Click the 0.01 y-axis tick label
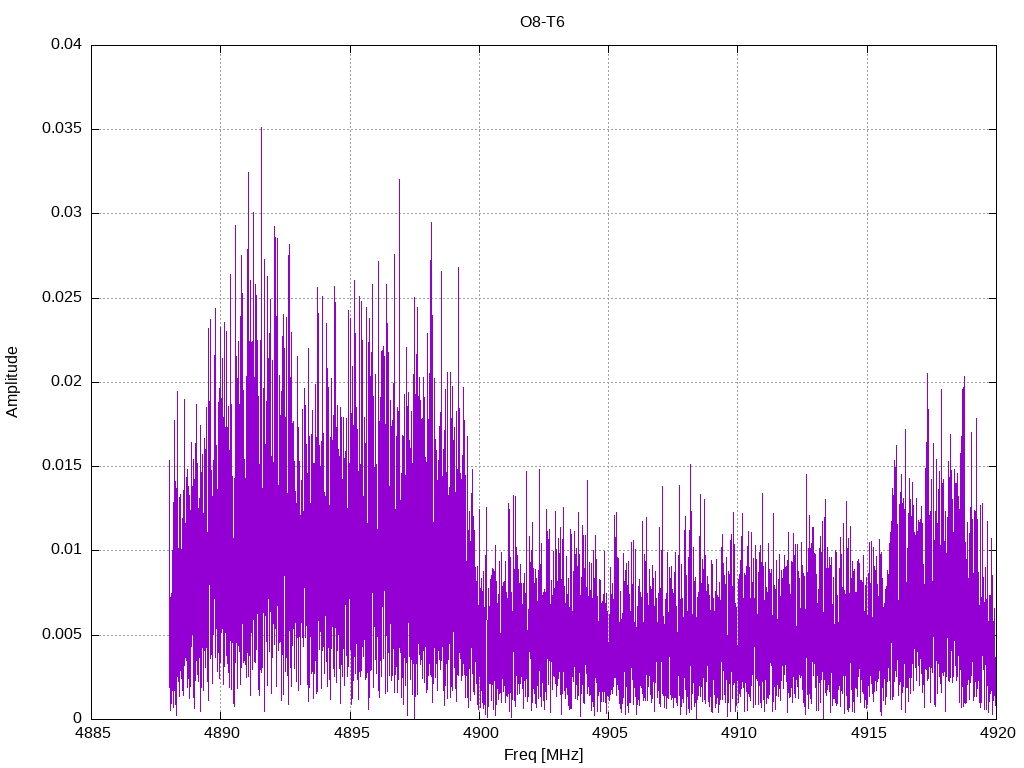Viewport: 1024px width, 768px height. [x=67, y=550]
